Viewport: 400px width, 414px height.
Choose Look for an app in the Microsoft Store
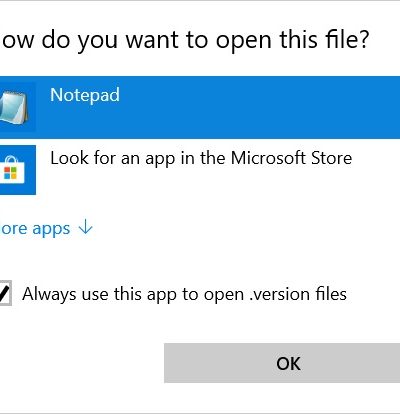[200, 169]
